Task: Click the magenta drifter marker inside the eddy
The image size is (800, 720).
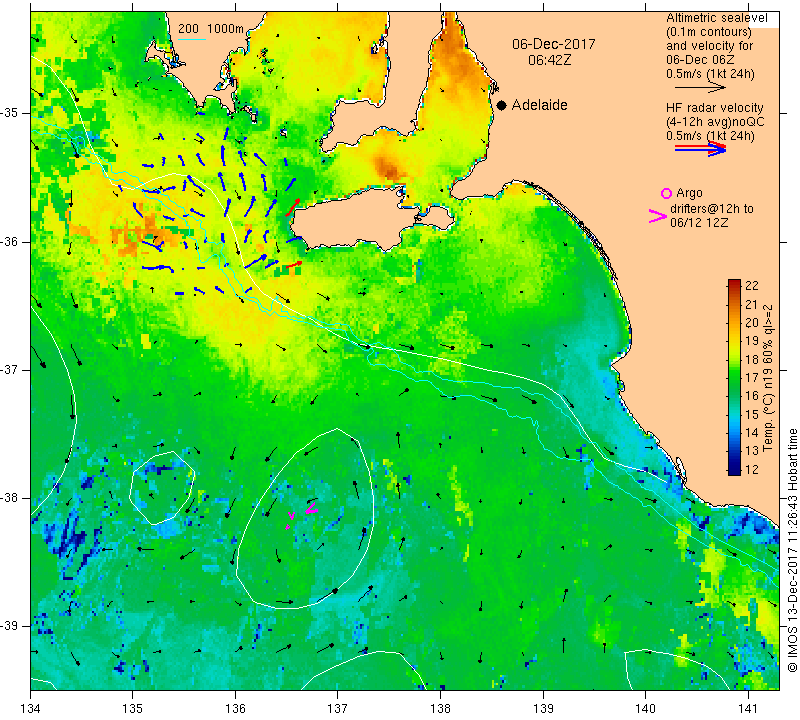Action: [312, 508]
